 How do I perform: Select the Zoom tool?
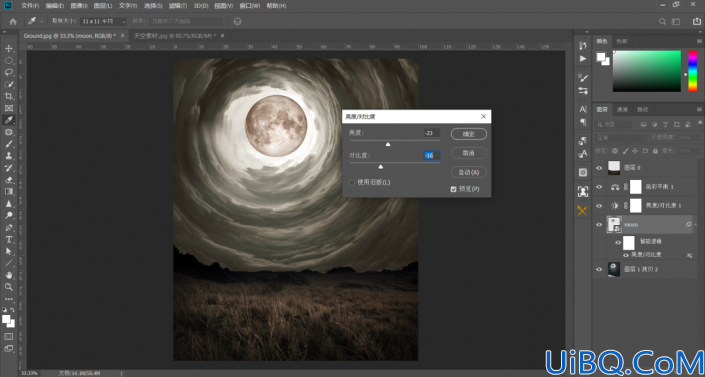click(x=9, y=287)
